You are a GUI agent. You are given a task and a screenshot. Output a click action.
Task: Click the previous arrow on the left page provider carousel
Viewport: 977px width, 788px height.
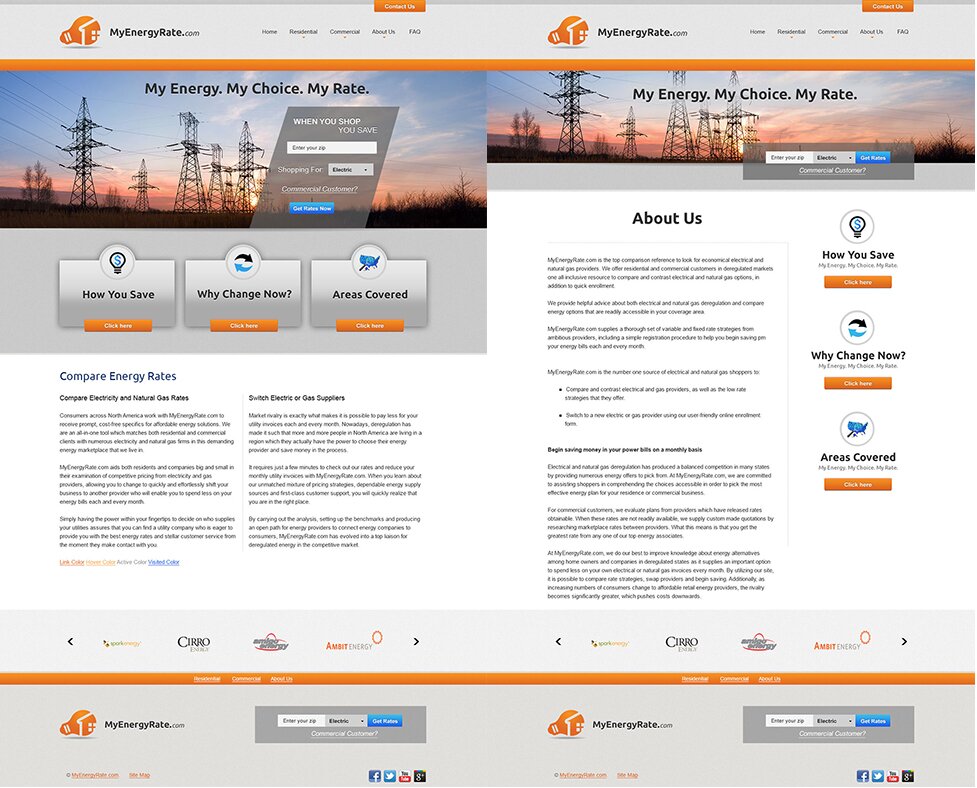tap(70, 642)
